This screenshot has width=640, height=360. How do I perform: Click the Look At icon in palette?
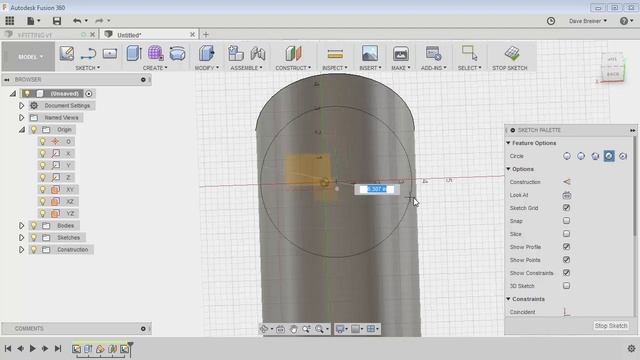[x=567, y=195]
